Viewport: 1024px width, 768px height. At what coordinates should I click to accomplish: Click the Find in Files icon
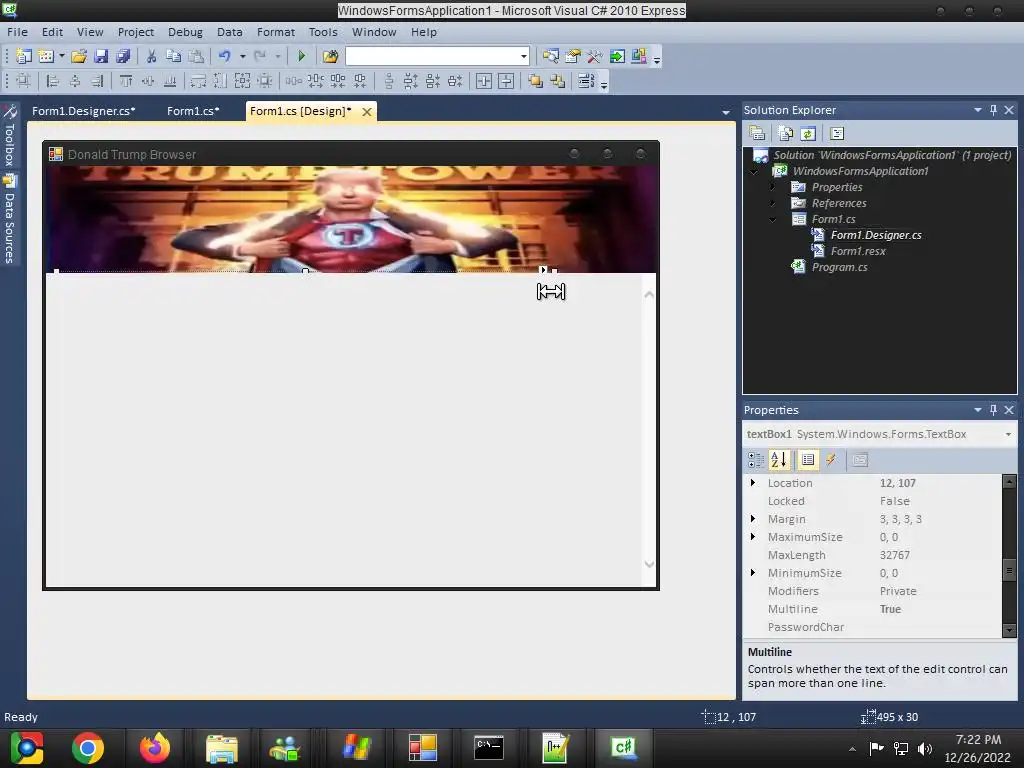[330, 56]
